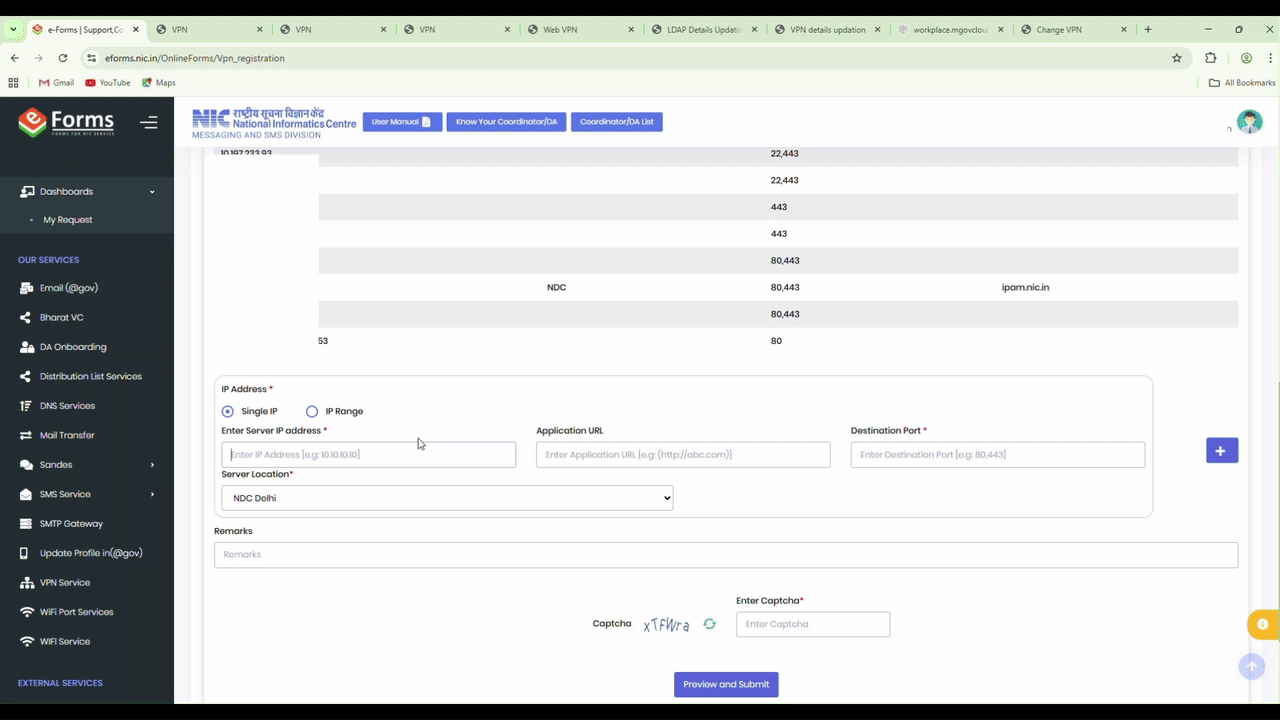
Task: Open the DNS Services section icon
Action: click(x=26, y=405)
